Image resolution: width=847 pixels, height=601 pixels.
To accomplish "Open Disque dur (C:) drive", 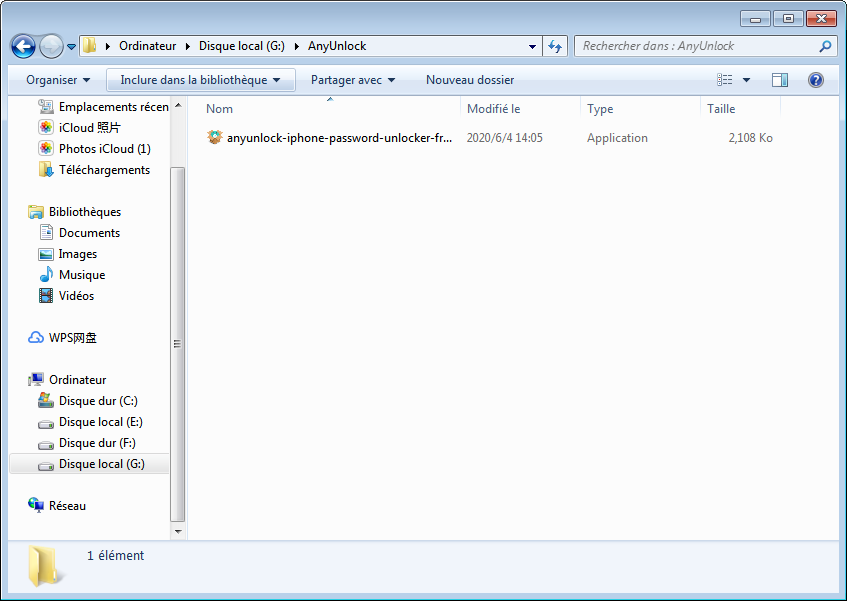I will coord(98,401).
